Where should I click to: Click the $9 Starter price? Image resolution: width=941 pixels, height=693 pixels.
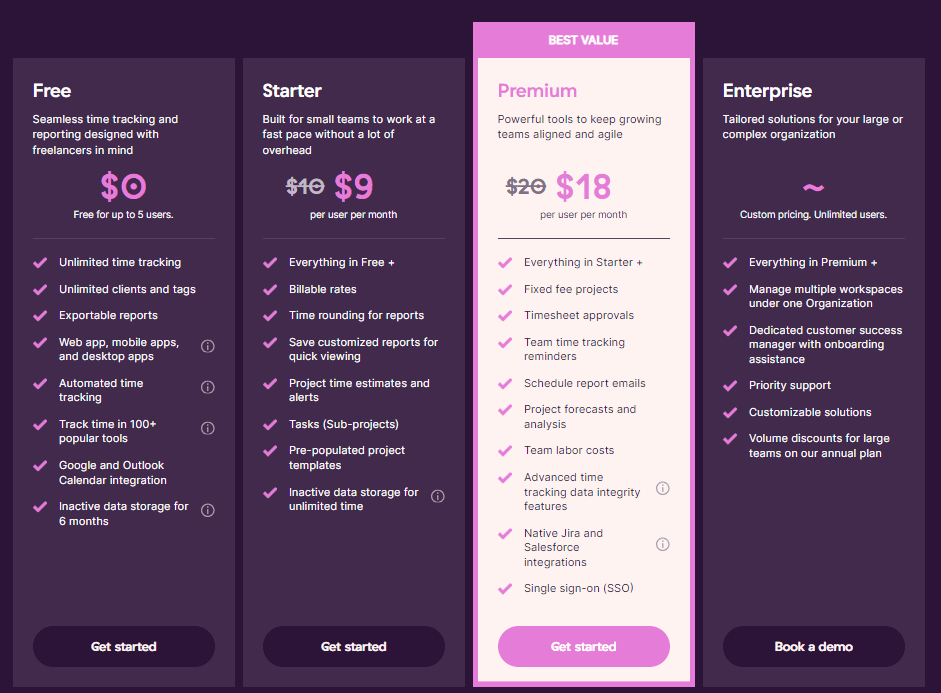pos(353,186)
